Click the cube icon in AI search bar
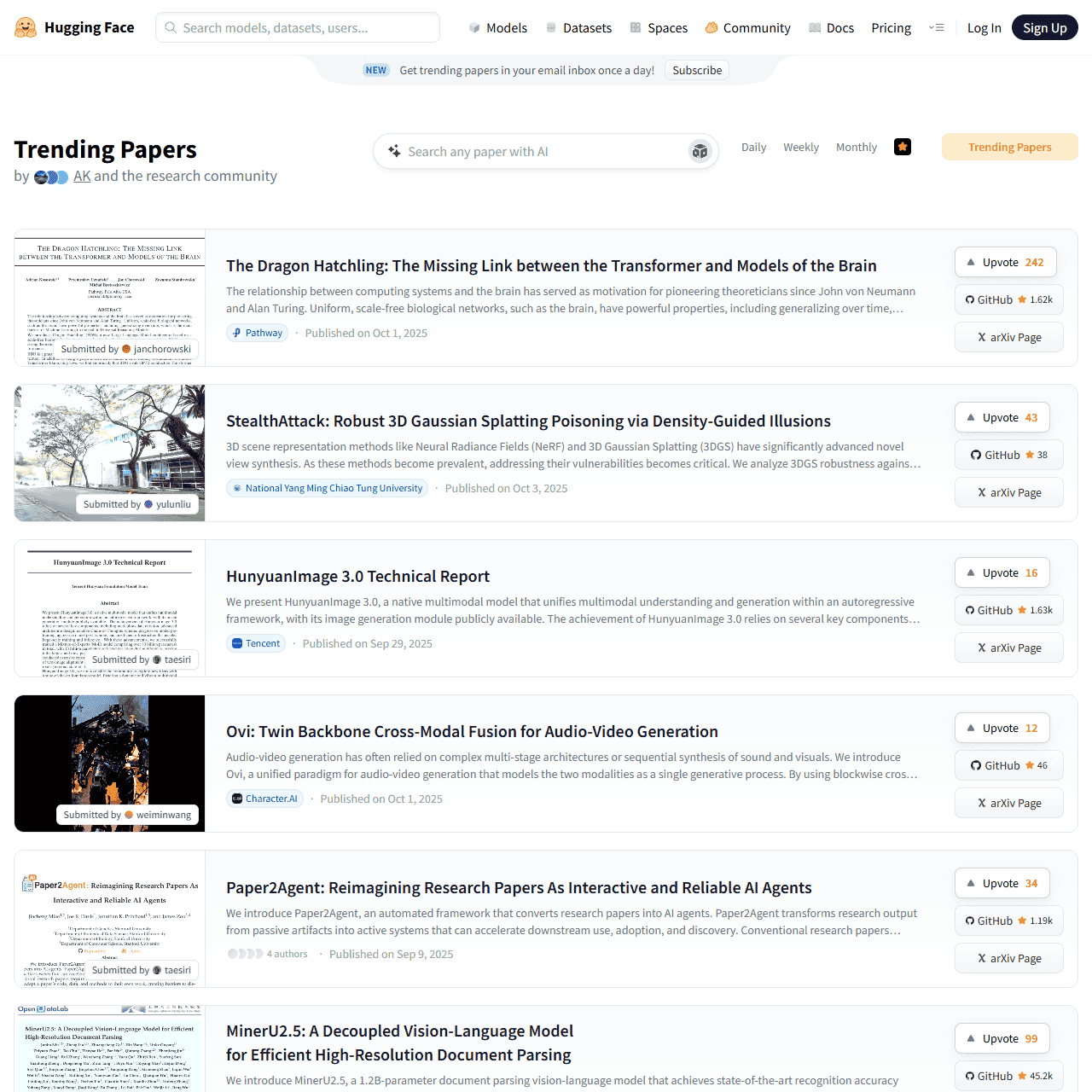The height and width of the screenshot is (1092, 1092). (x=700, y=151)
